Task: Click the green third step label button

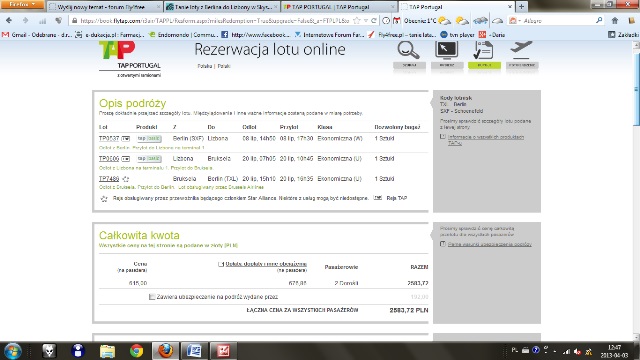Action: pos(484,65)
